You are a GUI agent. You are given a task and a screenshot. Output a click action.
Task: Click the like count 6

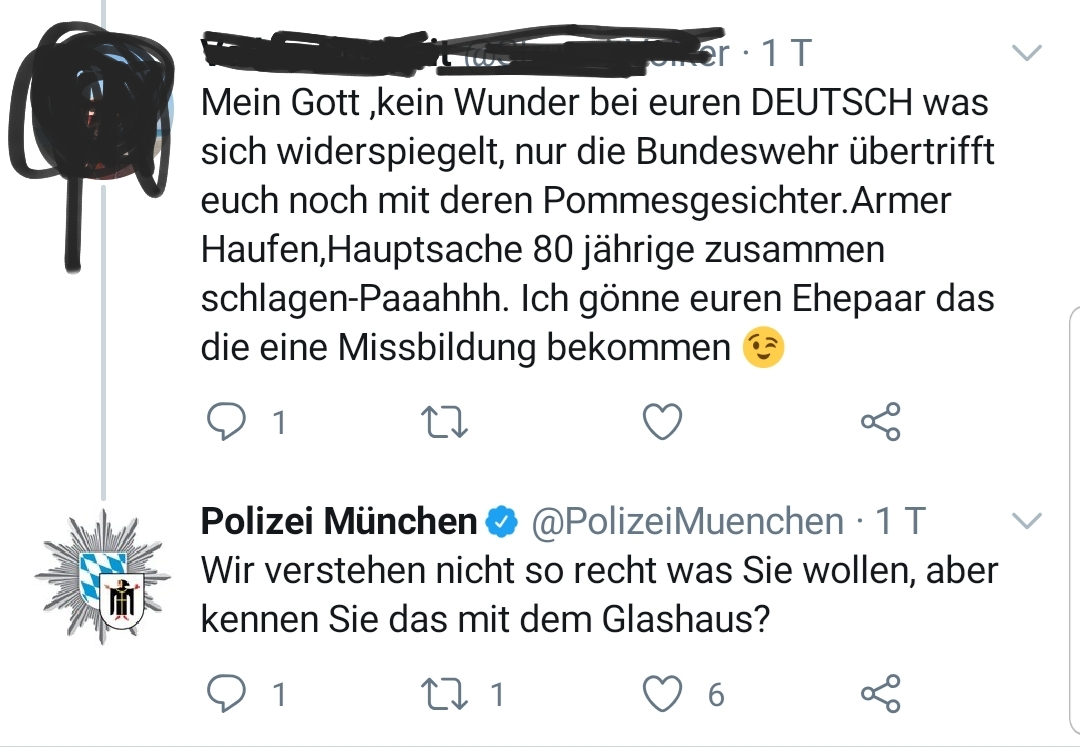point(716,694)
